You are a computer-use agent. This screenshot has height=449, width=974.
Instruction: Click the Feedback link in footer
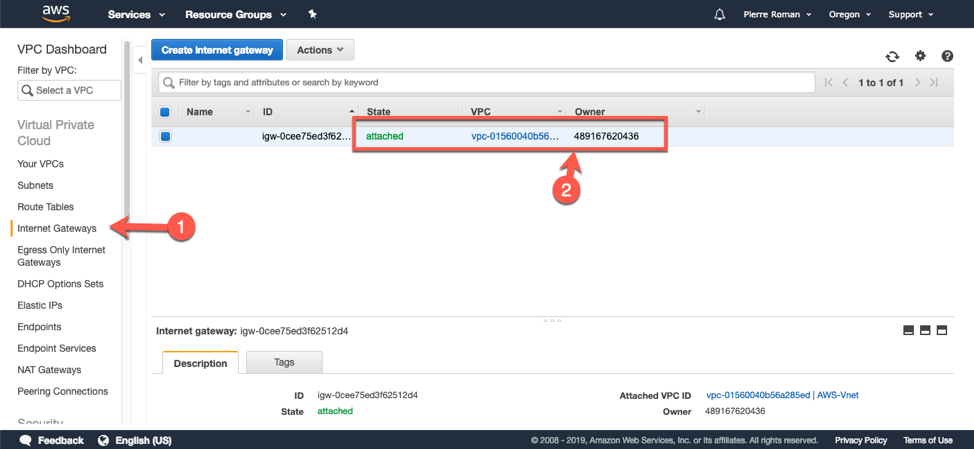coord(61,440)
